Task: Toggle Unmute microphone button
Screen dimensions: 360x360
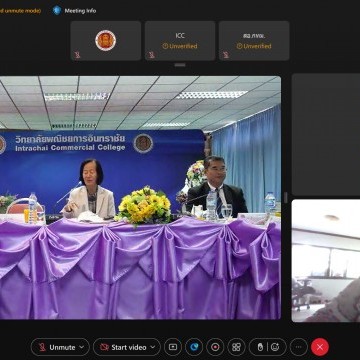Action: (57, 347)
